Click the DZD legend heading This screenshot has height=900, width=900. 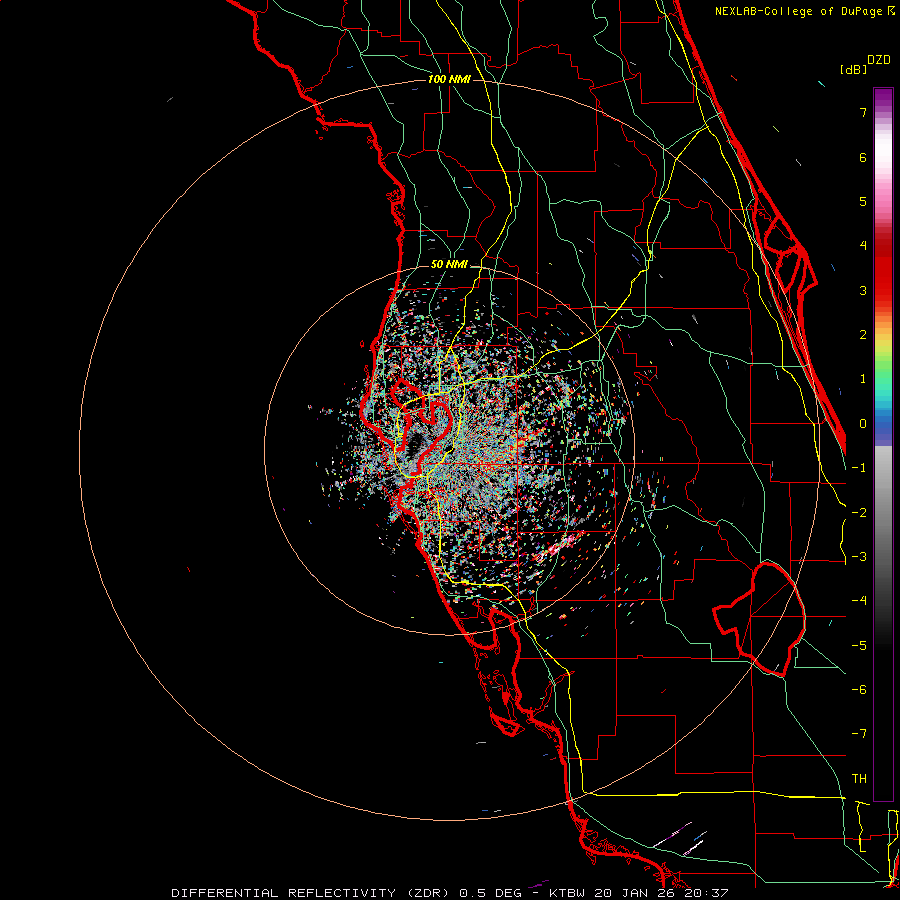point(879,60)
